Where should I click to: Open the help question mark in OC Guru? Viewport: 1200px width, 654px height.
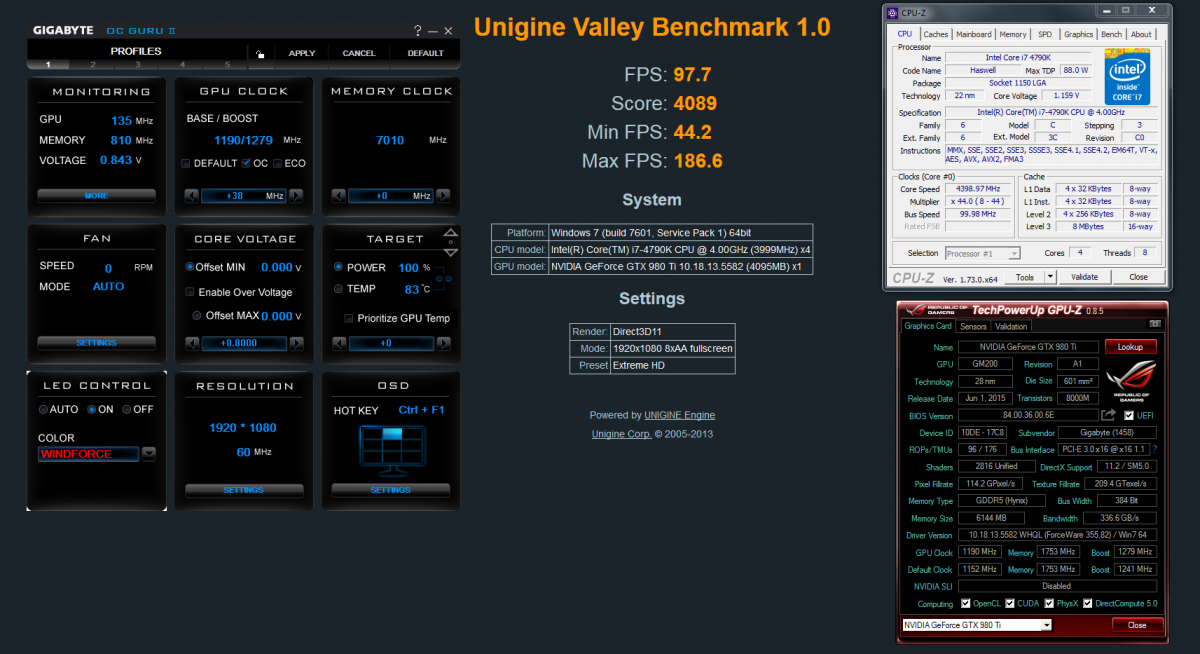pyautogui.click(x=418, y=31)
